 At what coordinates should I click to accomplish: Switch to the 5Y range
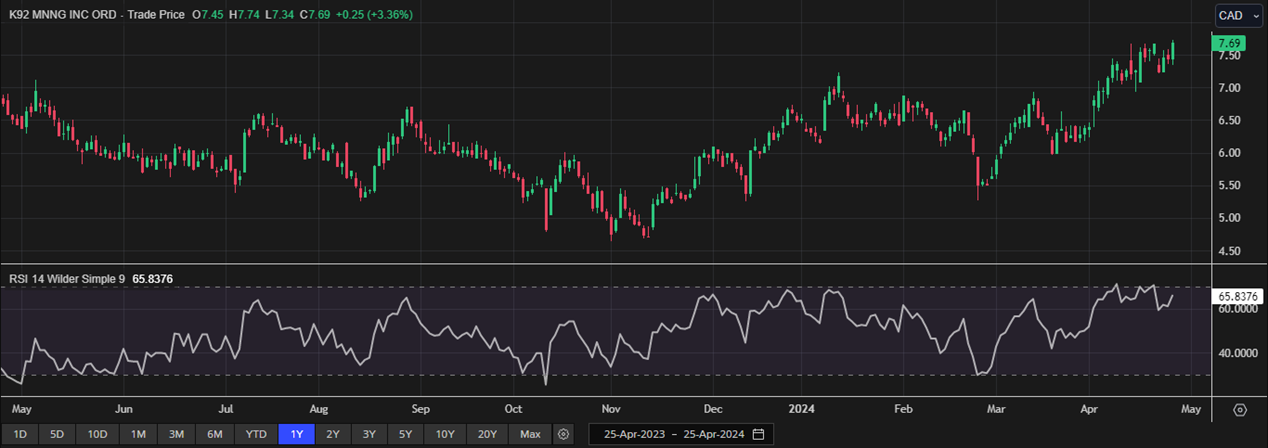pos(405,434)
